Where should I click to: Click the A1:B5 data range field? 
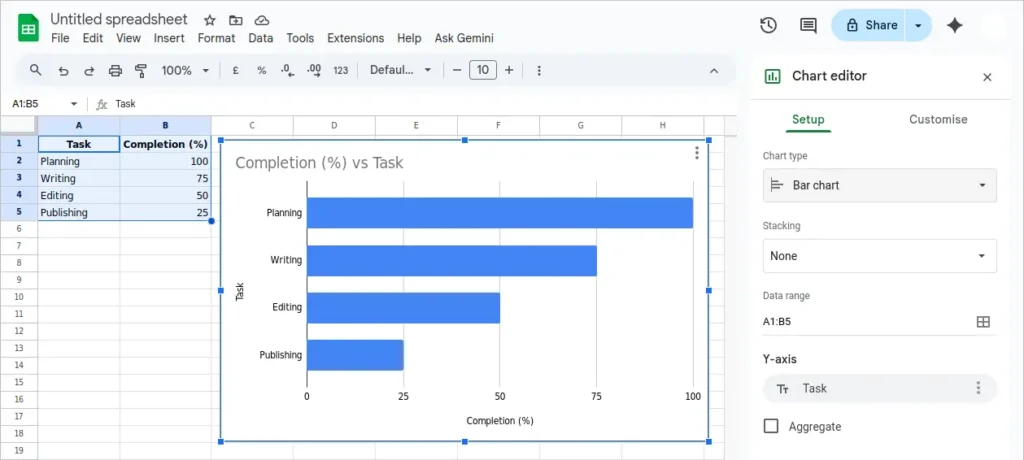[867, 321]
